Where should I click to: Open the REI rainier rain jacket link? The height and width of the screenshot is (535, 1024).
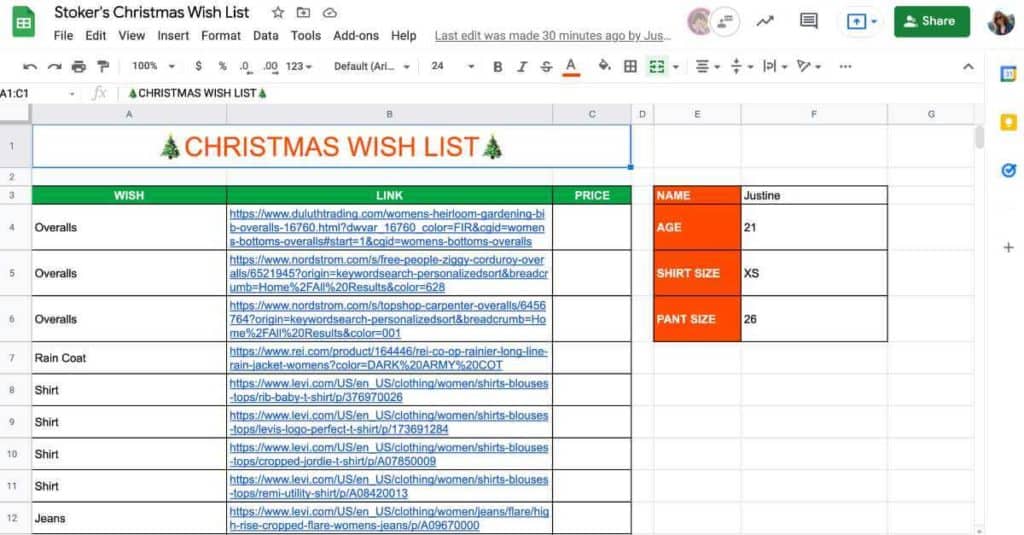[x=389, y=358]
